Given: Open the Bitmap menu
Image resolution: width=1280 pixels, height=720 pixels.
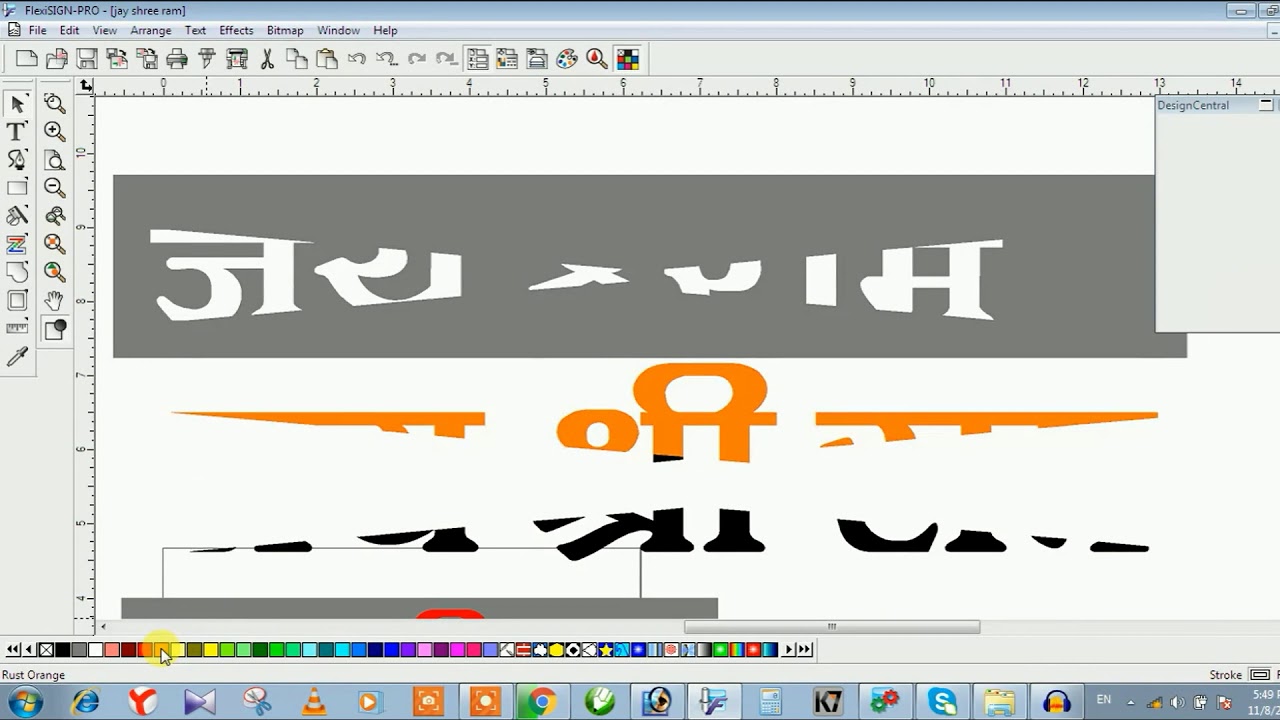Looking at the screenshot, I should pyautogui.click(x=285, y=31).
